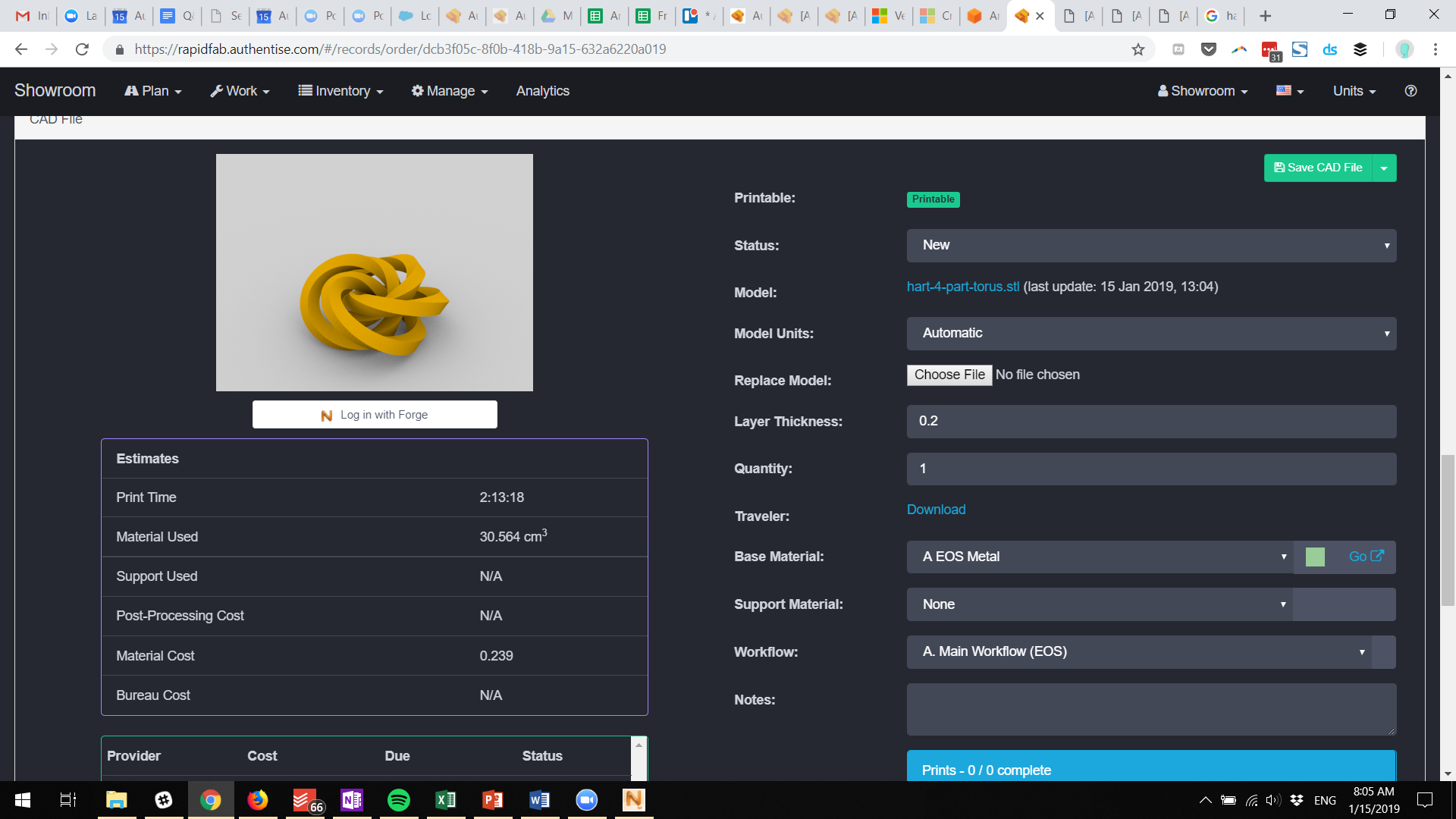The height and width of the screenshot is (819, 1456).
Task: Reload the current browser page
Action: point(82,49)
